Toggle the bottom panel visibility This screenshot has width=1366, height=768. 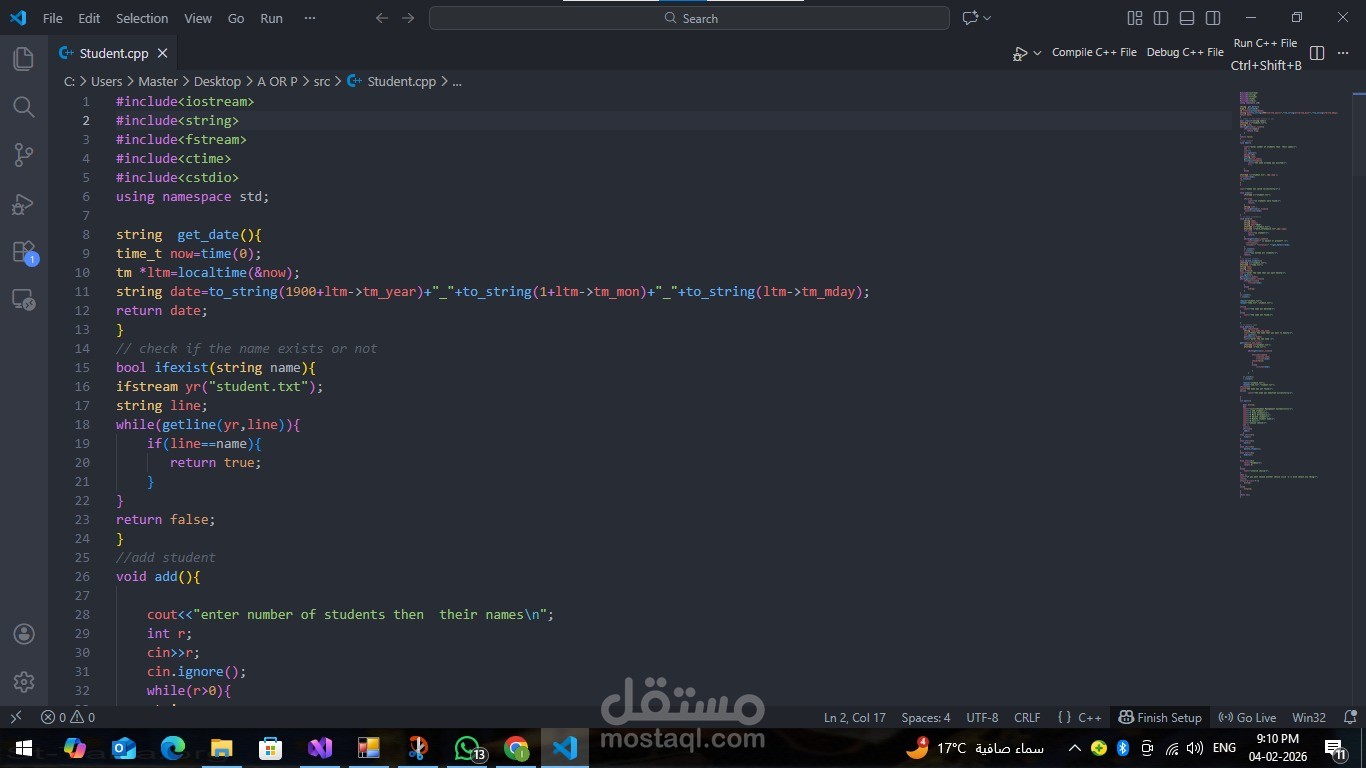coord(1187,18)
